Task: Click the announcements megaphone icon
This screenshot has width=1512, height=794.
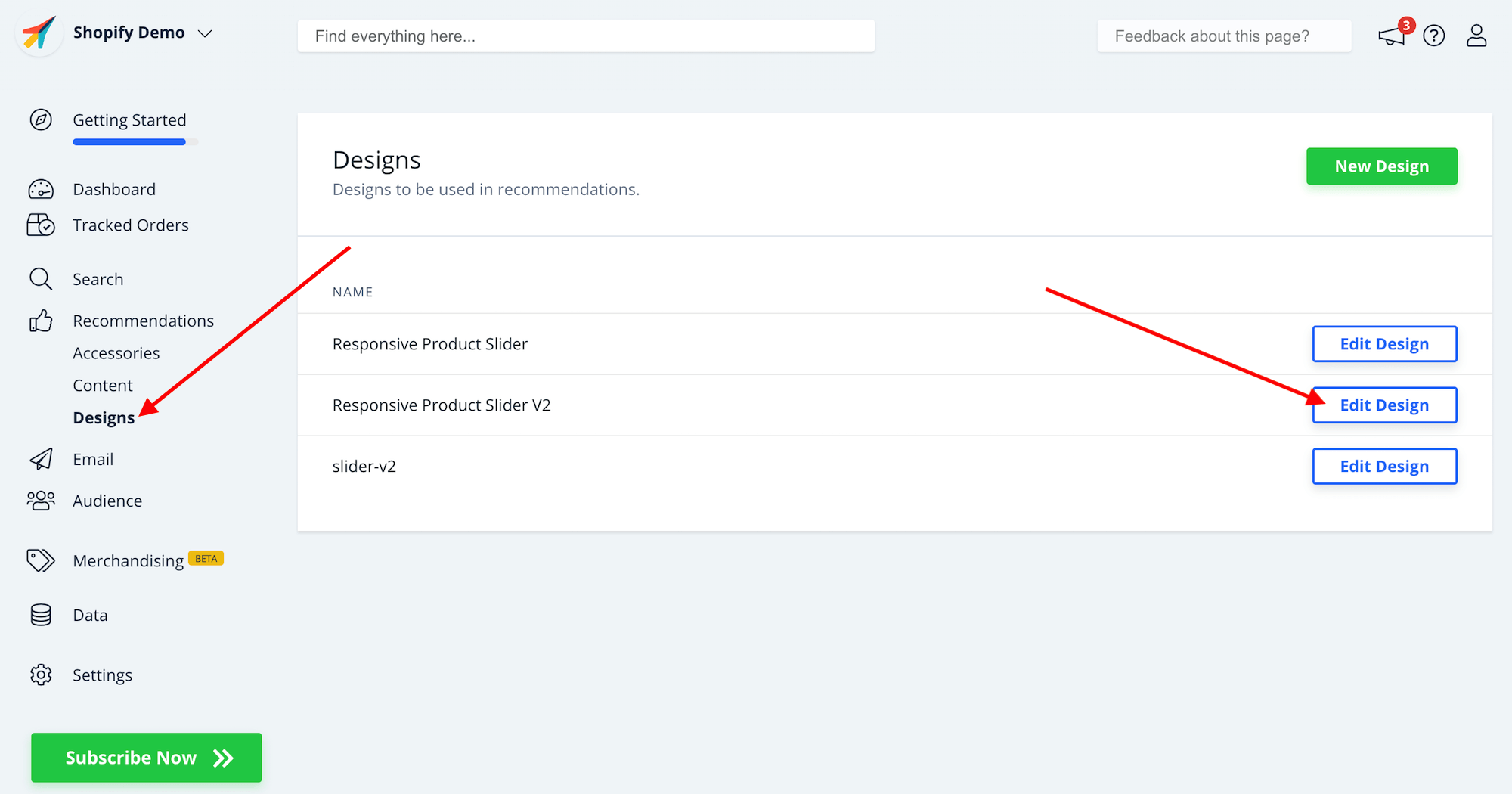Action: coord(1391,36)
